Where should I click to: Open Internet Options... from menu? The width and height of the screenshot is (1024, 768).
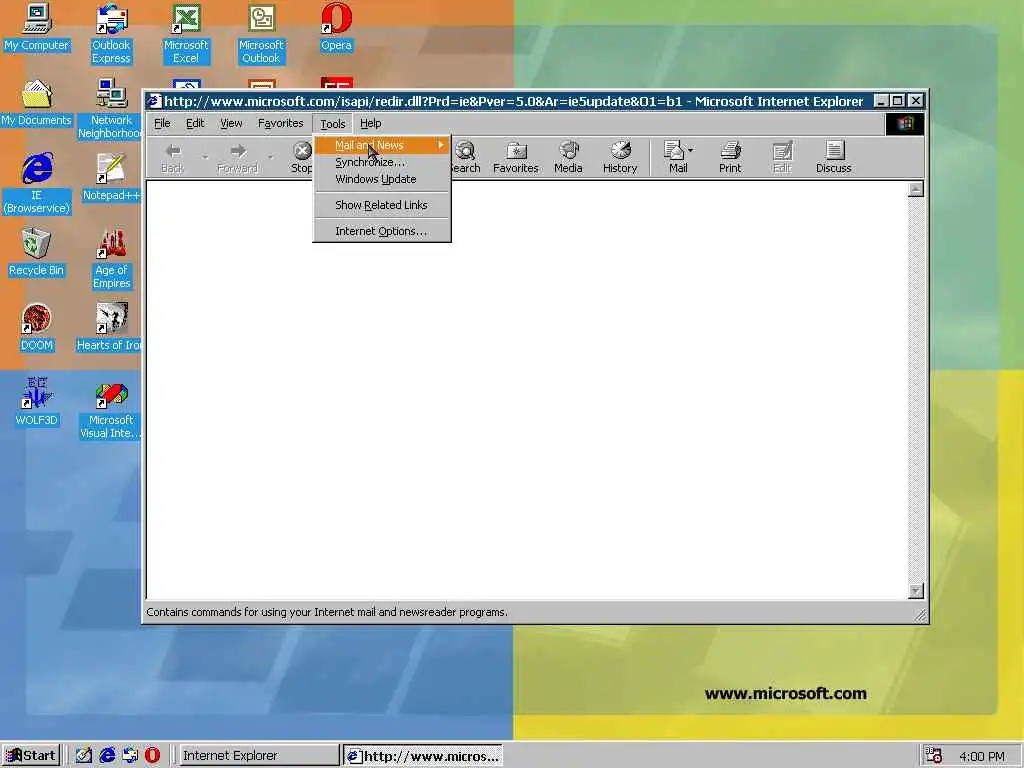click(382, 231)
